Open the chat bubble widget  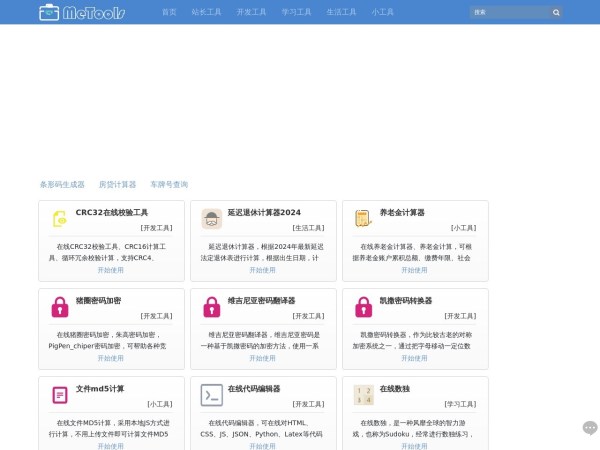click(x=588, y=427)
